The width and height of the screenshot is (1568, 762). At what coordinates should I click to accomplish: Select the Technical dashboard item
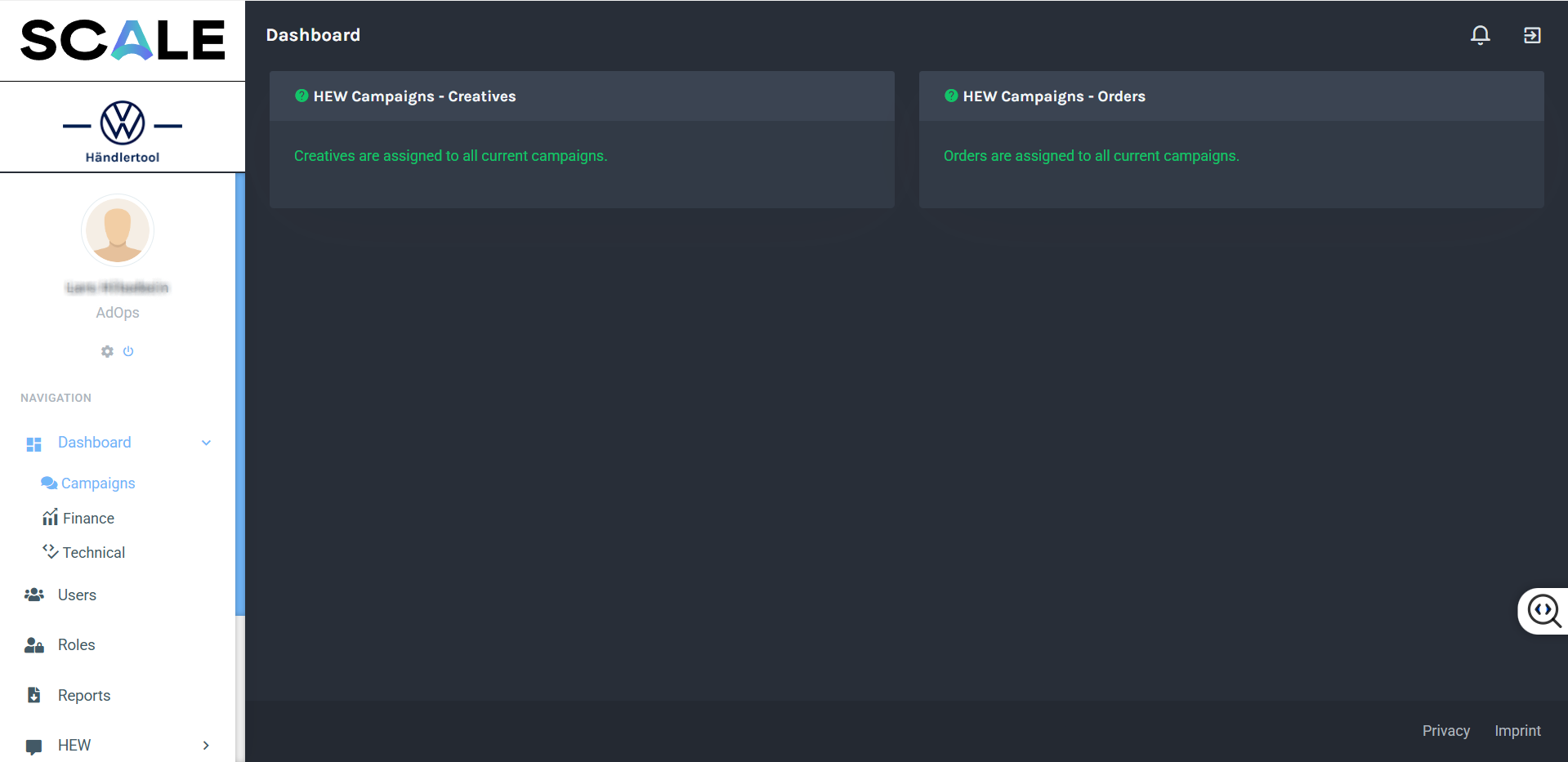(x=93, y=553)
